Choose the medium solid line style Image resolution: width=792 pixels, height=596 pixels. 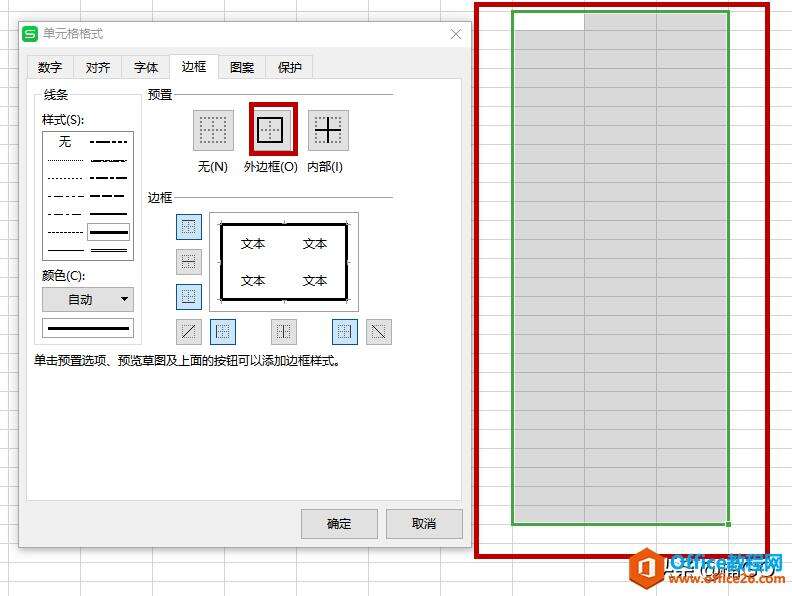[109, 214]
